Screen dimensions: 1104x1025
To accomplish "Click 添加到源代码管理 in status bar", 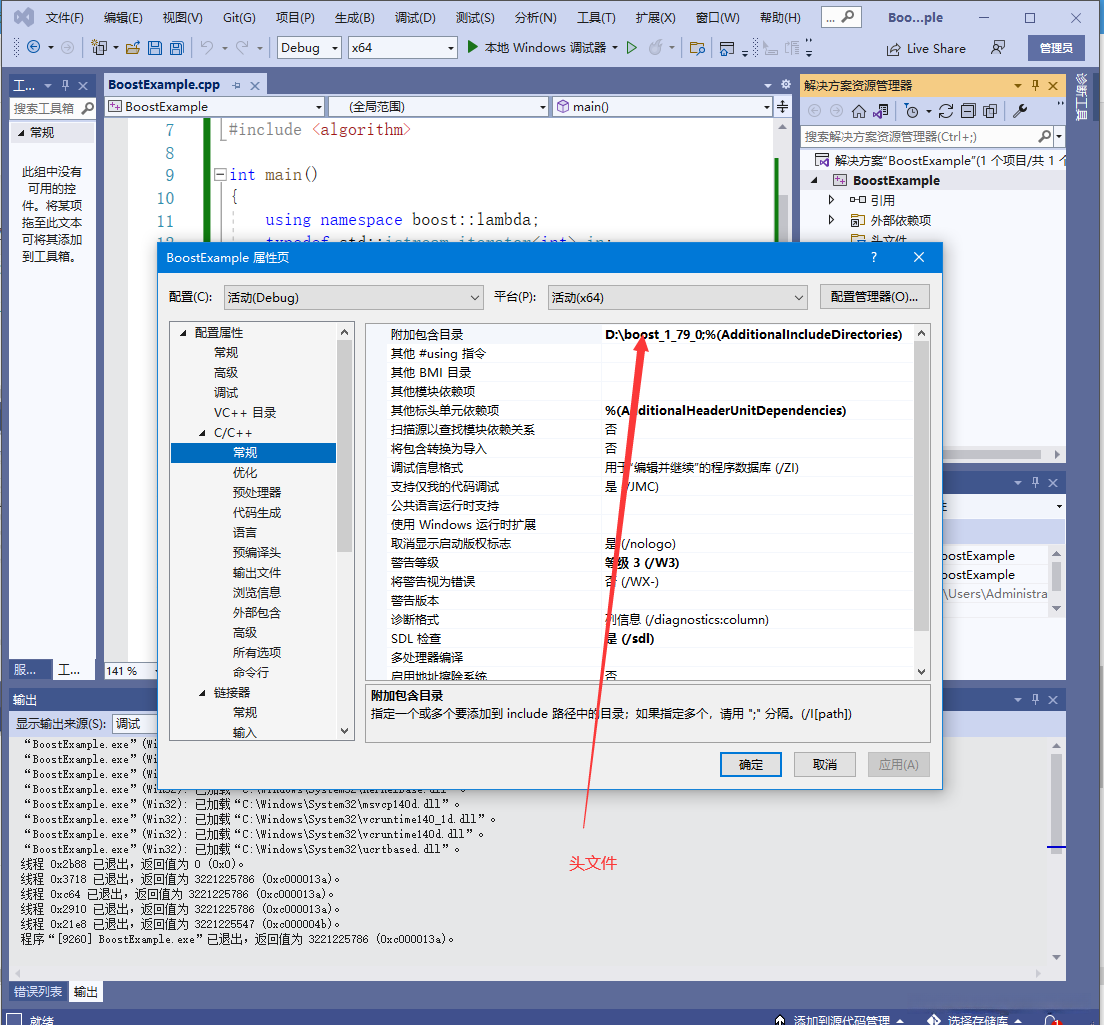I will pos(841,1019).
